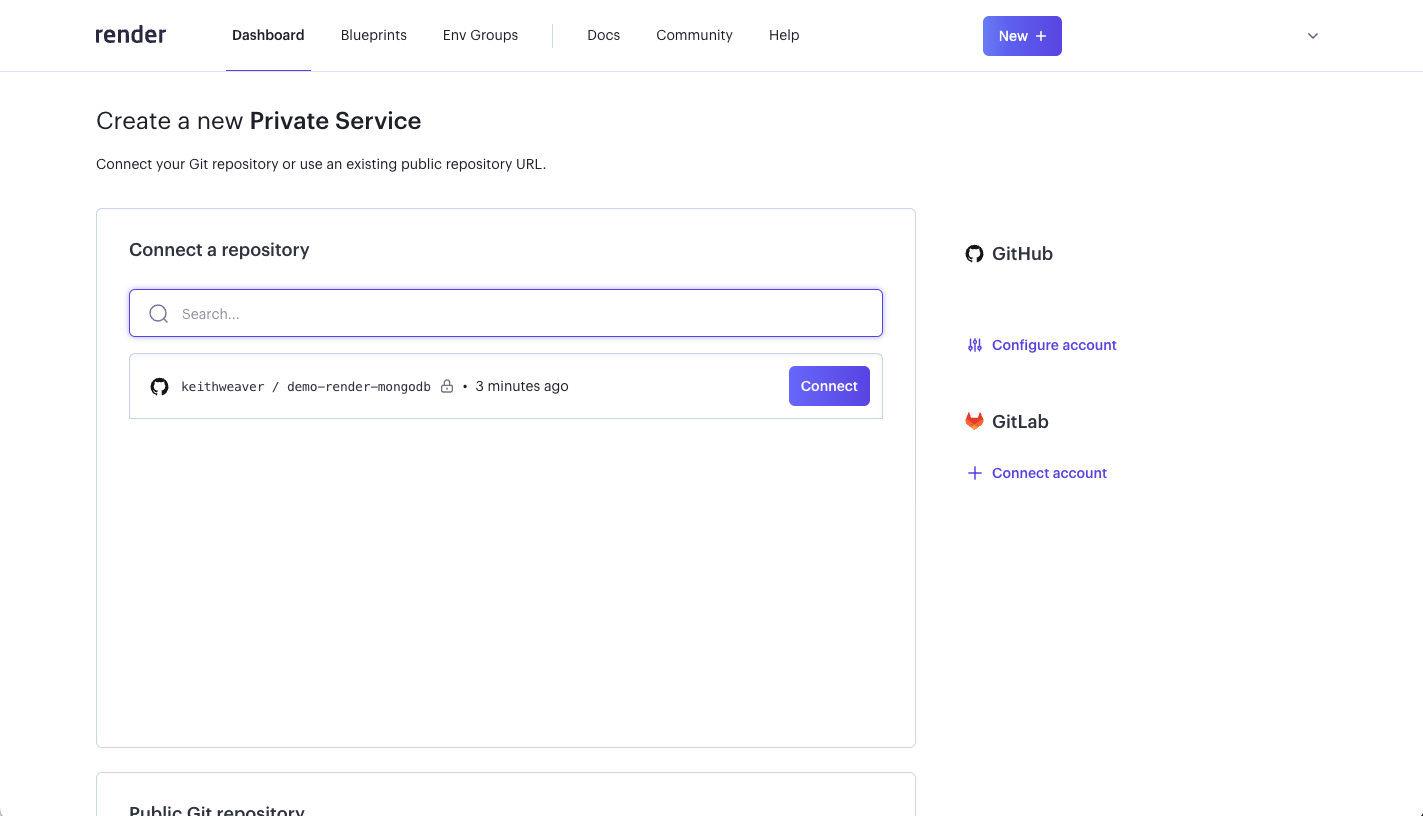This screenshot has width=1423, height=816.
Task: Focus the repository Search field
Action: (520, 314)
